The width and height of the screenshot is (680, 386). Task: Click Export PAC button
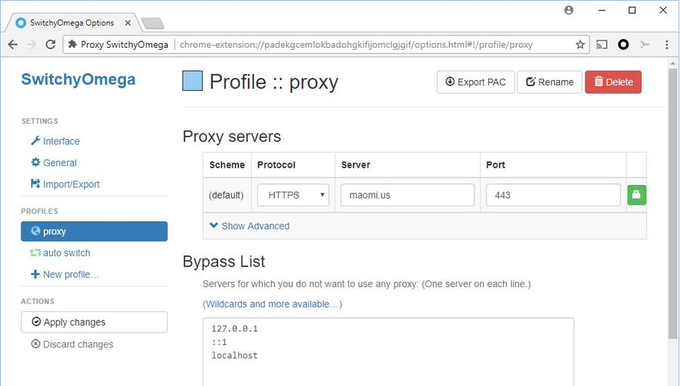coord(476,82)
